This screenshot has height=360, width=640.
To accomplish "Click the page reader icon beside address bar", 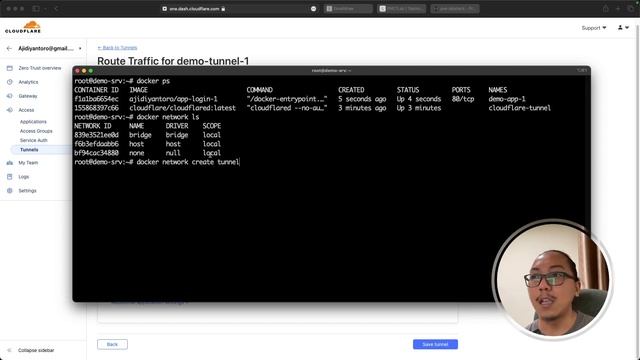I will (313, 9).
